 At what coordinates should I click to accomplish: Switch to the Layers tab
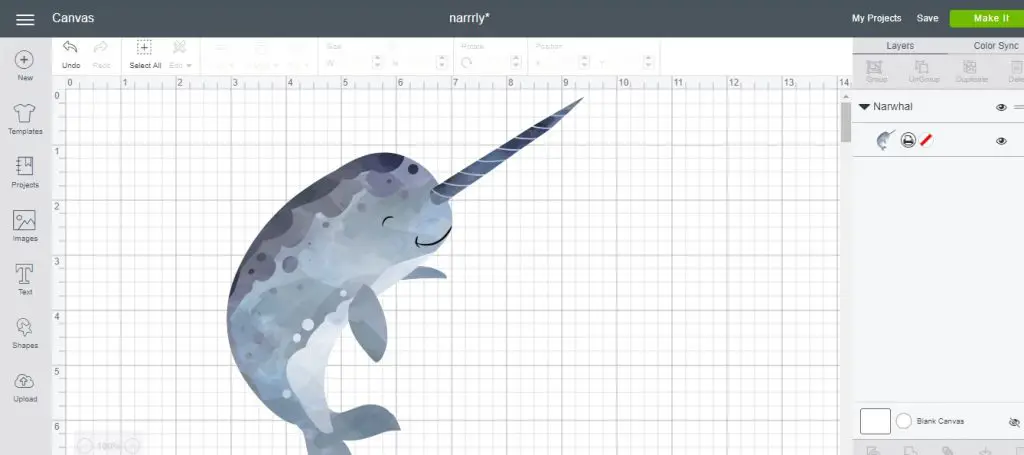tap(900, 46)
